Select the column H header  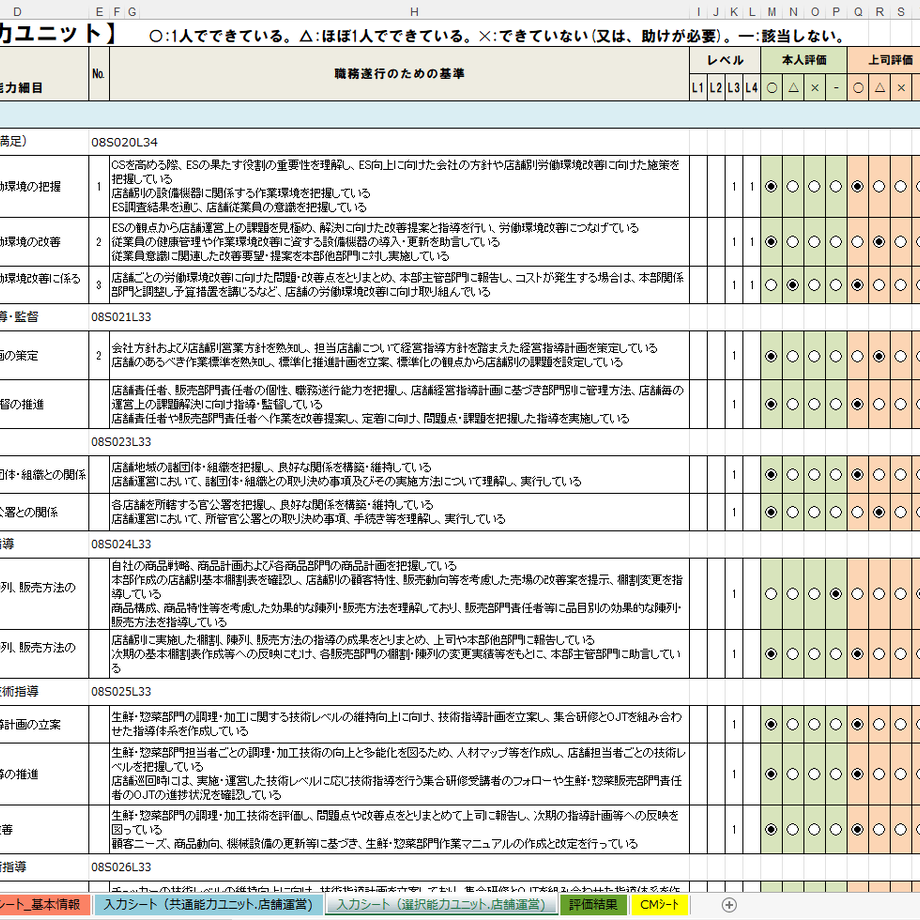(414, 12)
